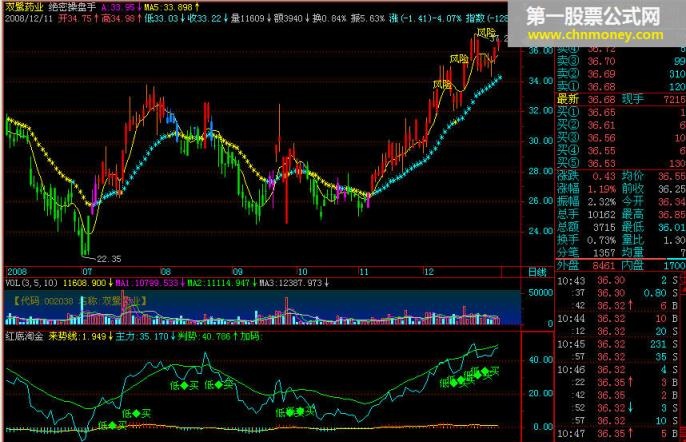Select the 10:43 tick trade row
The width and height of the screenshot is (686, 442).
point(618,280)
